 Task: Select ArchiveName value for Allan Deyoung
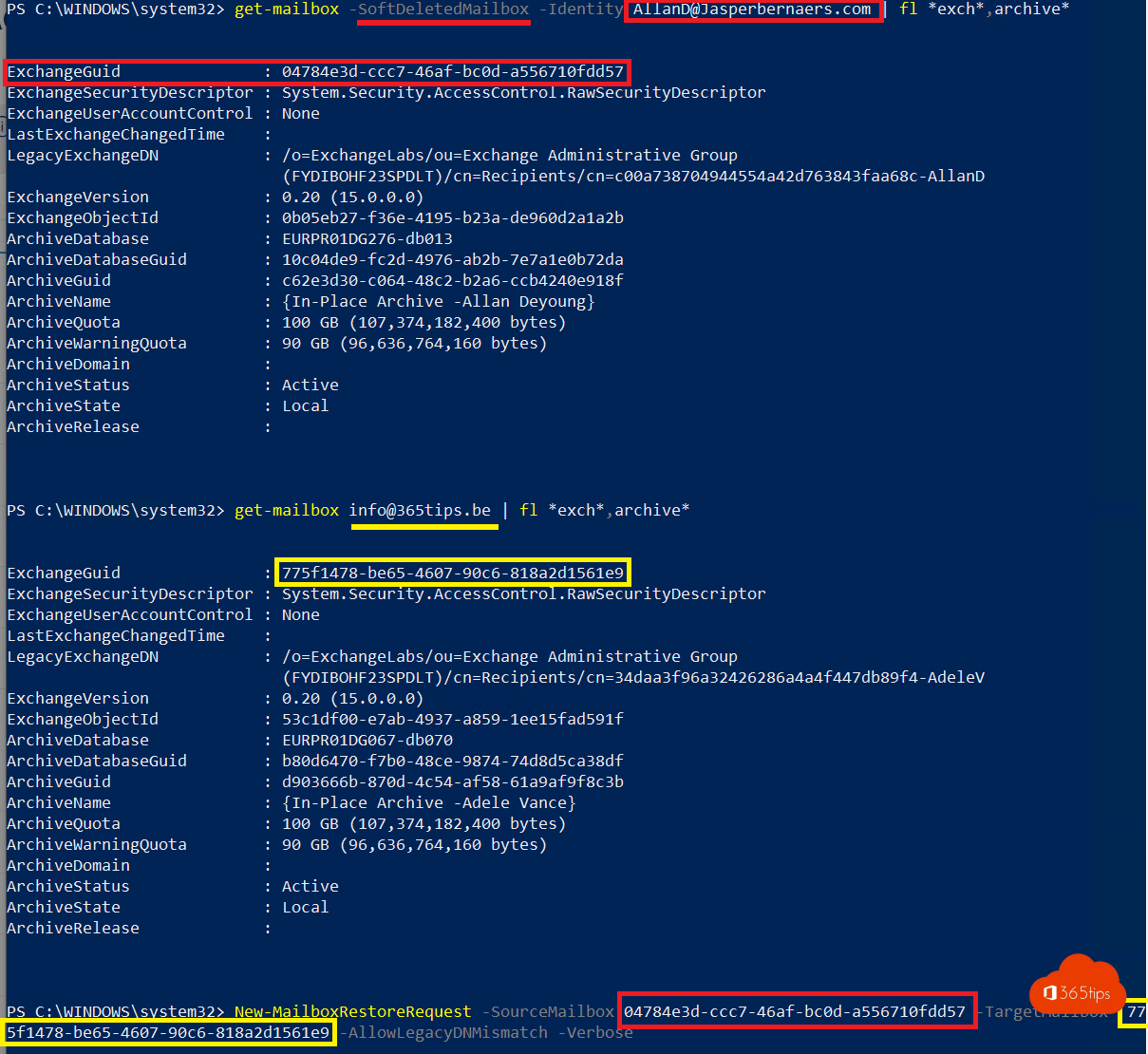[438, 302]
